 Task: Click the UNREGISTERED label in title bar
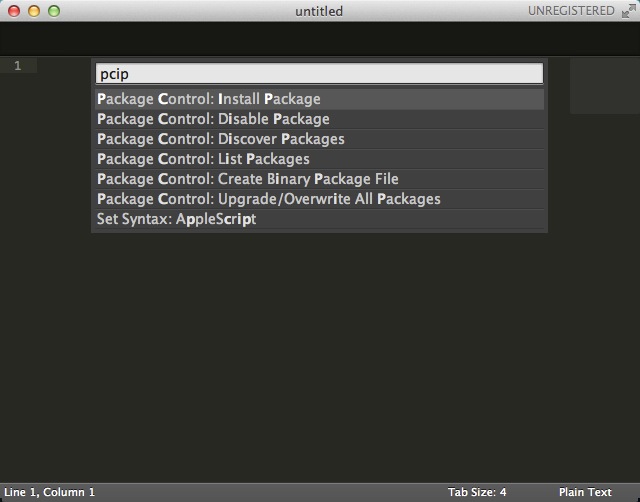571,11
